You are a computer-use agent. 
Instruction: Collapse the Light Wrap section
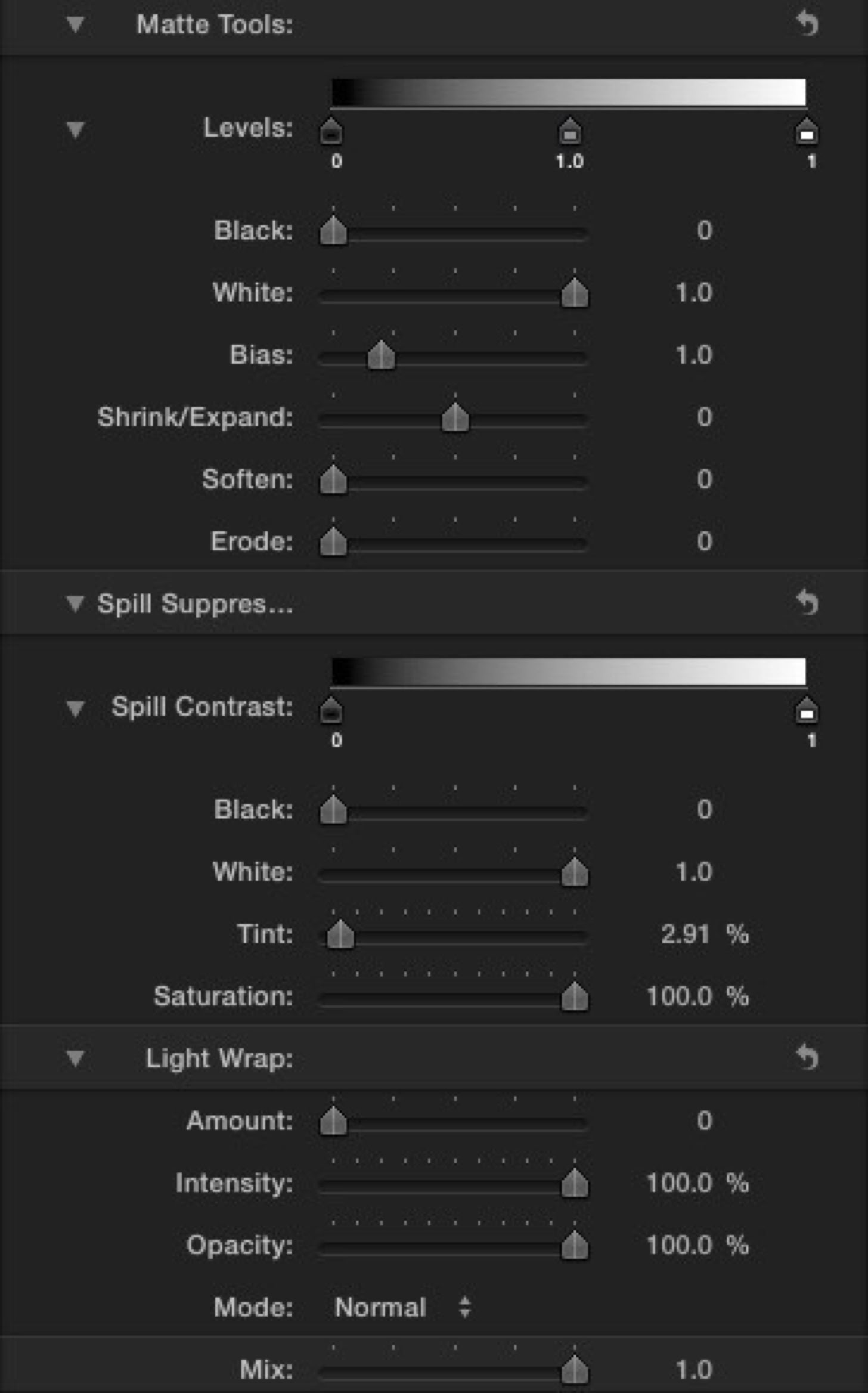point(75,1058)
